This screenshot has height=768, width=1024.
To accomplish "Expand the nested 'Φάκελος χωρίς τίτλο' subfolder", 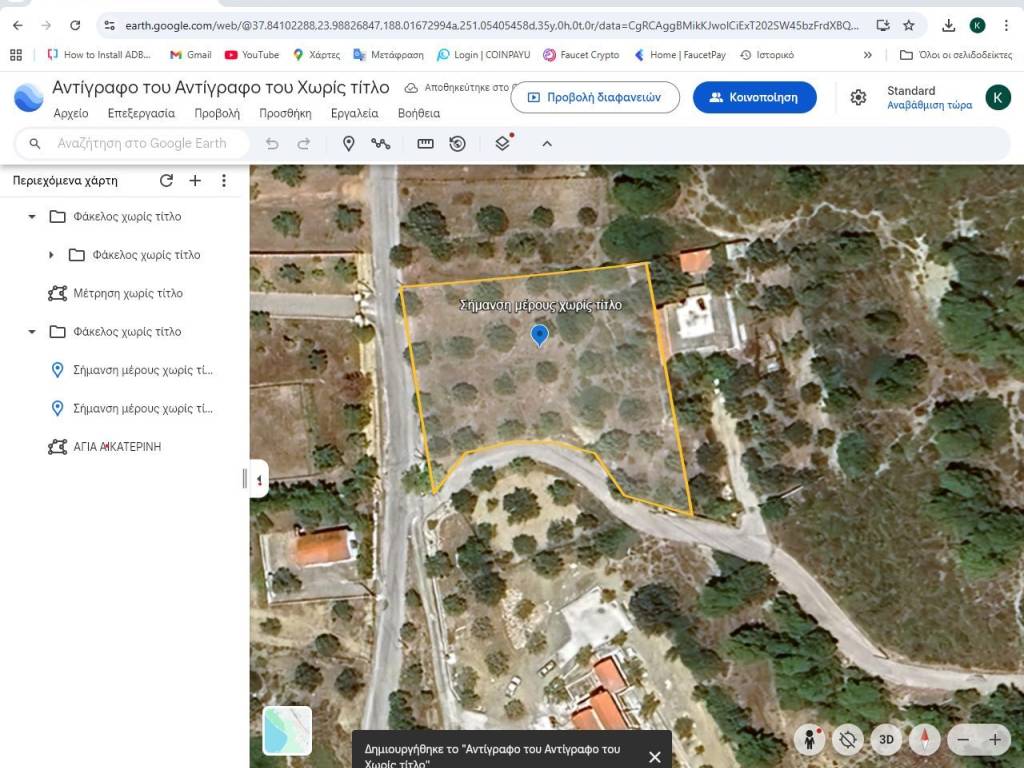I will tap(51, 255).
